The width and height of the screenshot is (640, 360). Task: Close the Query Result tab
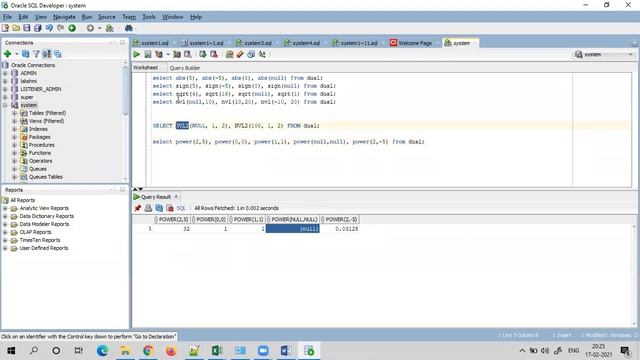coord(176,197)
